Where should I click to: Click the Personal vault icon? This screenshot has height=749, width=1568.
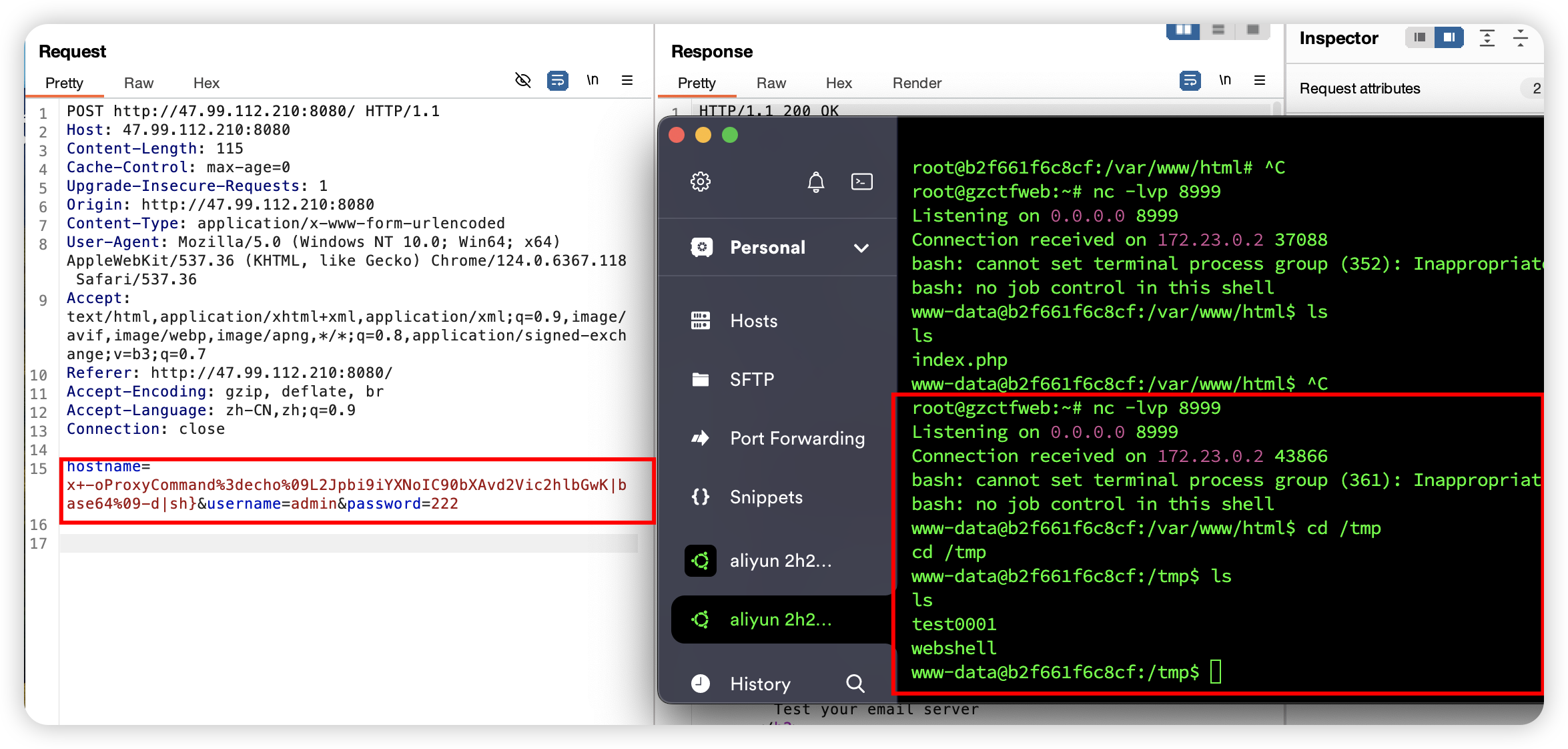coord(701,248)
